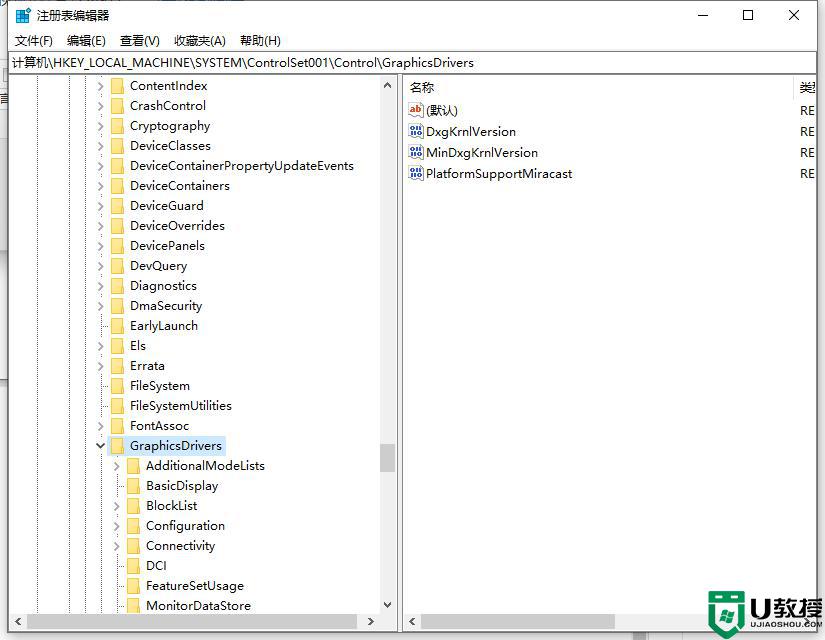Select the DeviceClasses folder icon
The width and height of the screenshot is (825, 640).
click(118, 146)
